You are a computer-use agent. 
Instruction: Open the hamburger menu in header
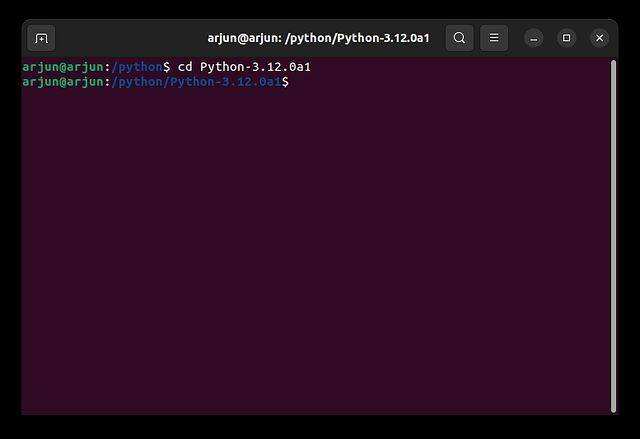click(493, 38)
